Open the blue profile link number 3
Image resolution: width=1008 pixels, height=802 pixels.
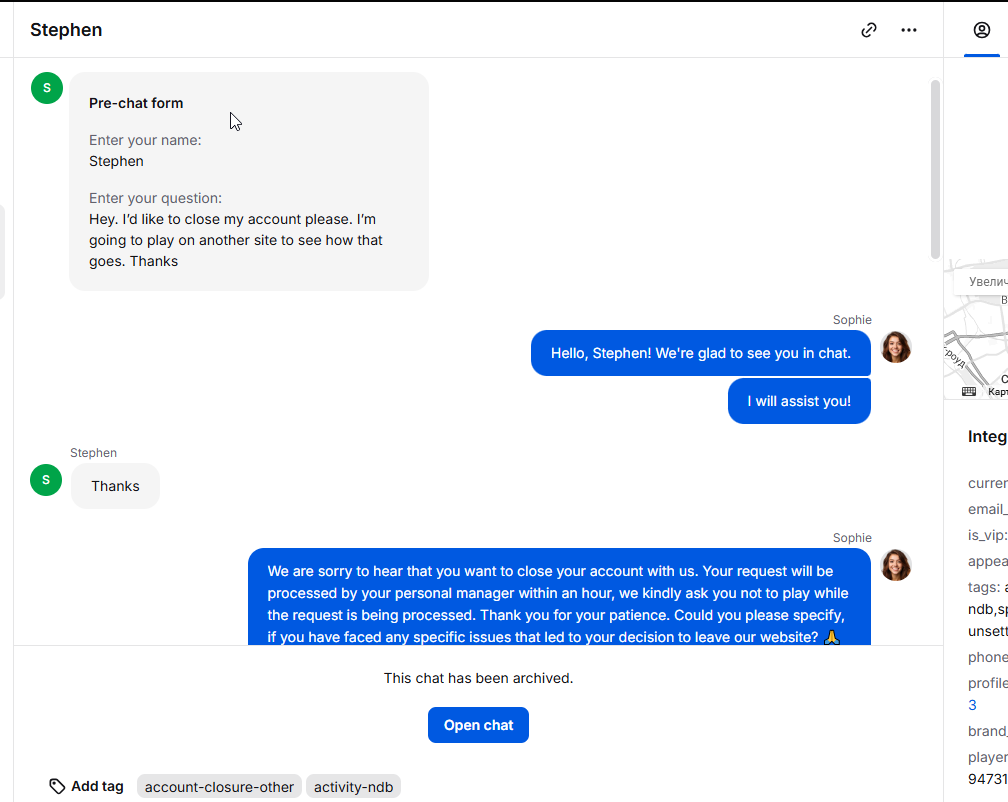point(972,705)
